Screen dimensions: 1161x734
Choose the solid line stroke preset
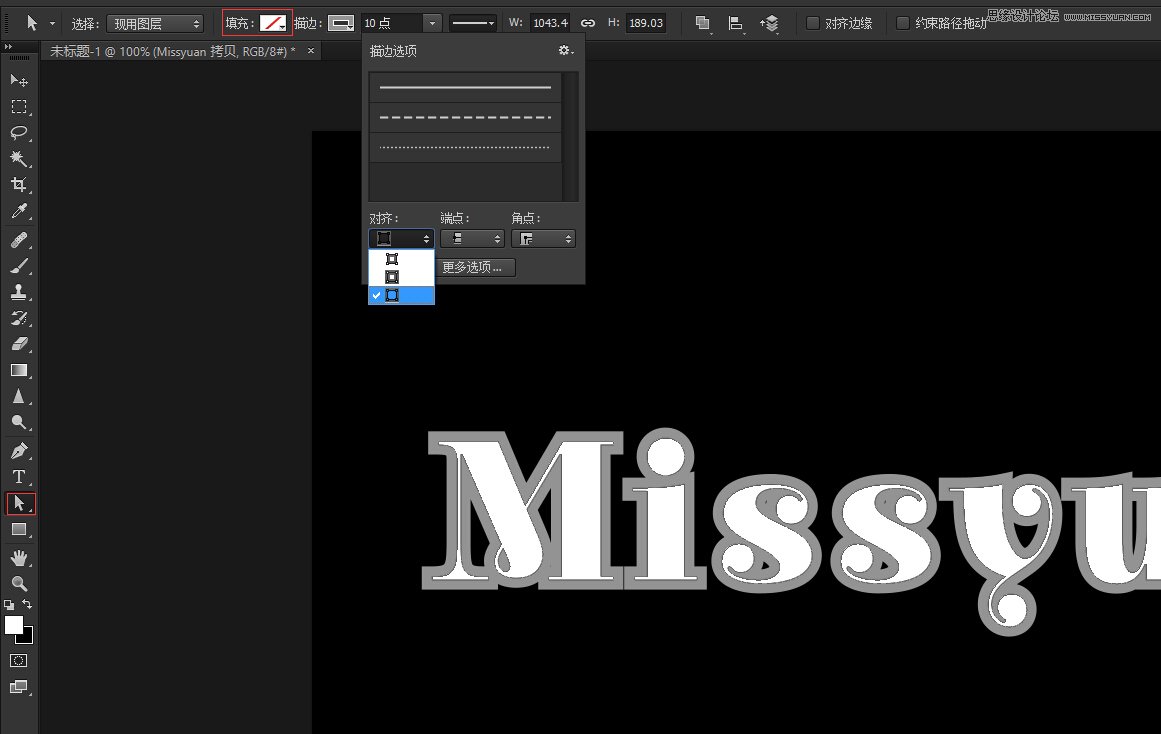coord(465,87)
